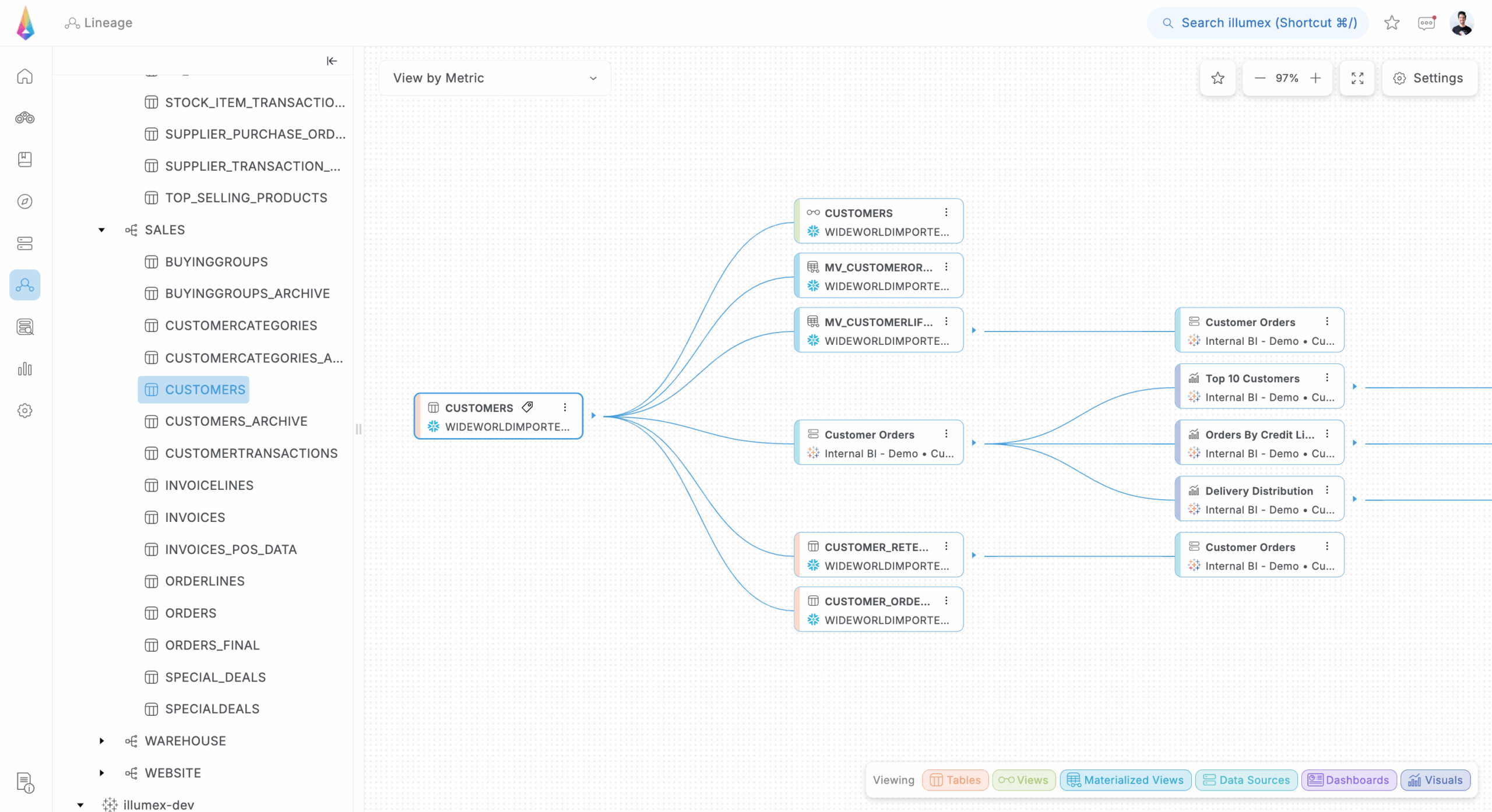Open the bar-chart analytics icon in sidebar
Image resolution: width=1492 pixels, height=812 pixels.
pos(24,369)
